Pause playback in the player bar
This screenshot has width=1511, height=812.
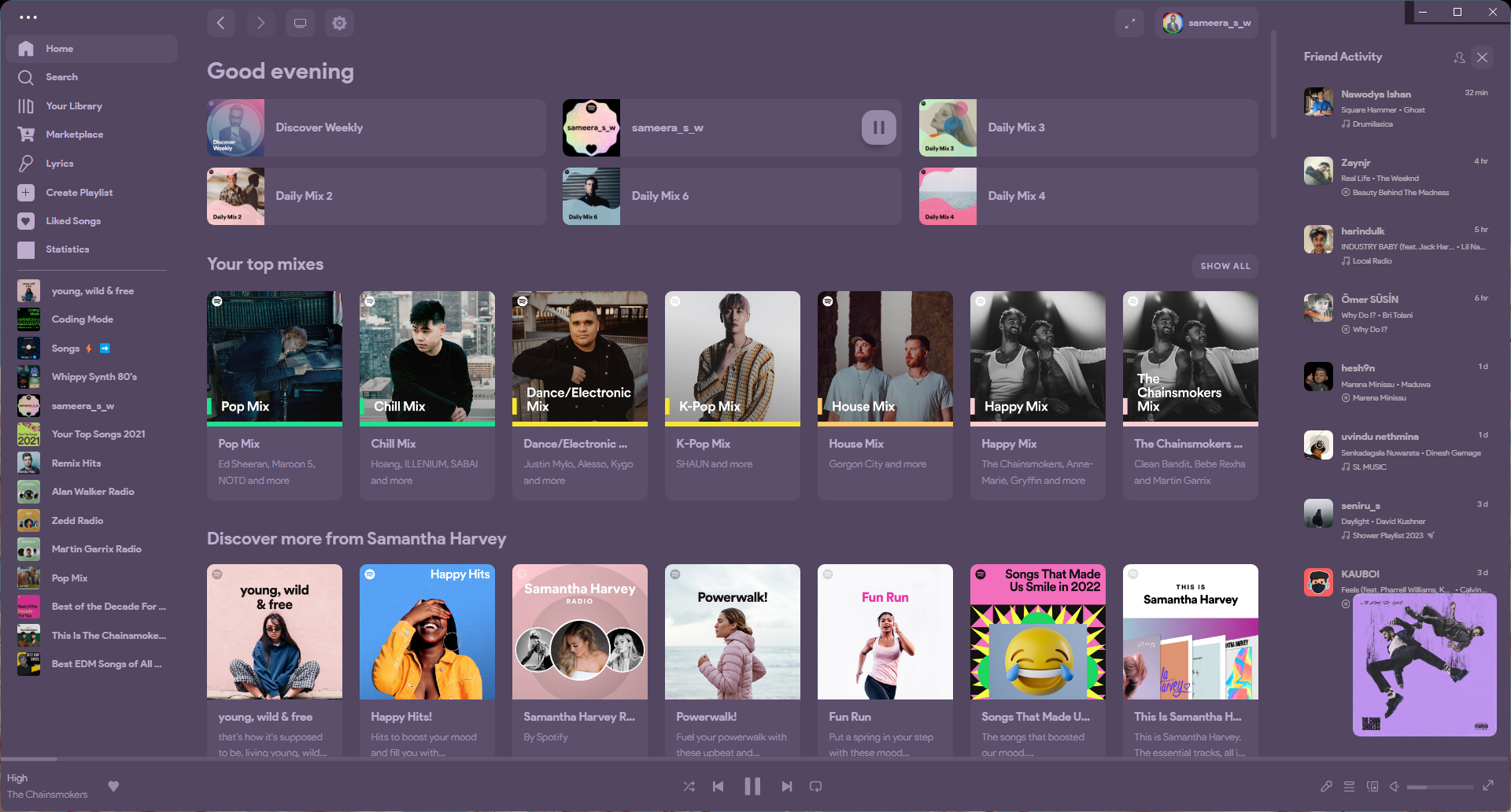tap(752, 786)
